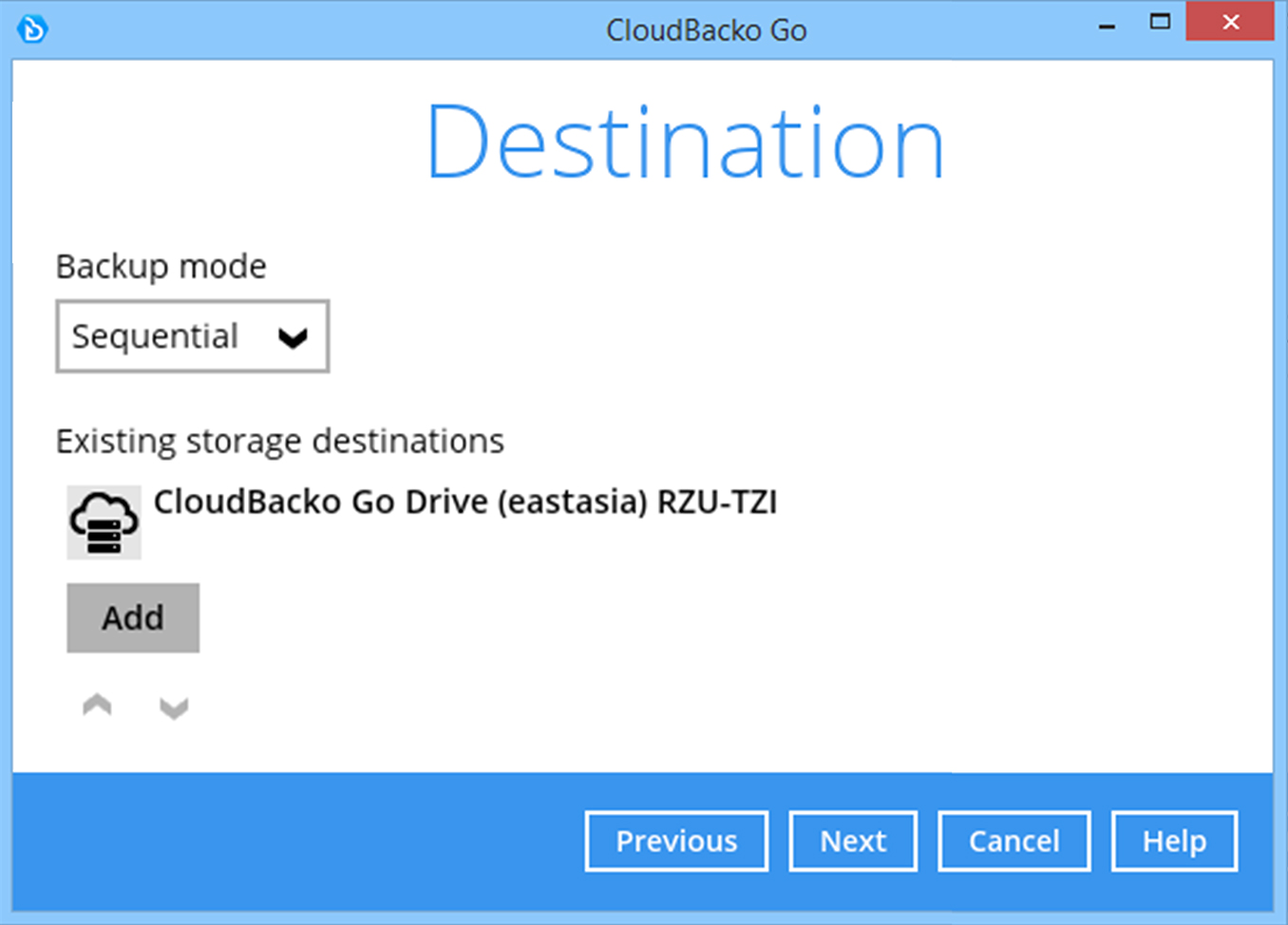Image resolution: width=1288 pixels, height=925 pixels.
Task: Proceed with the Next button
Action: tap(853, 840)
